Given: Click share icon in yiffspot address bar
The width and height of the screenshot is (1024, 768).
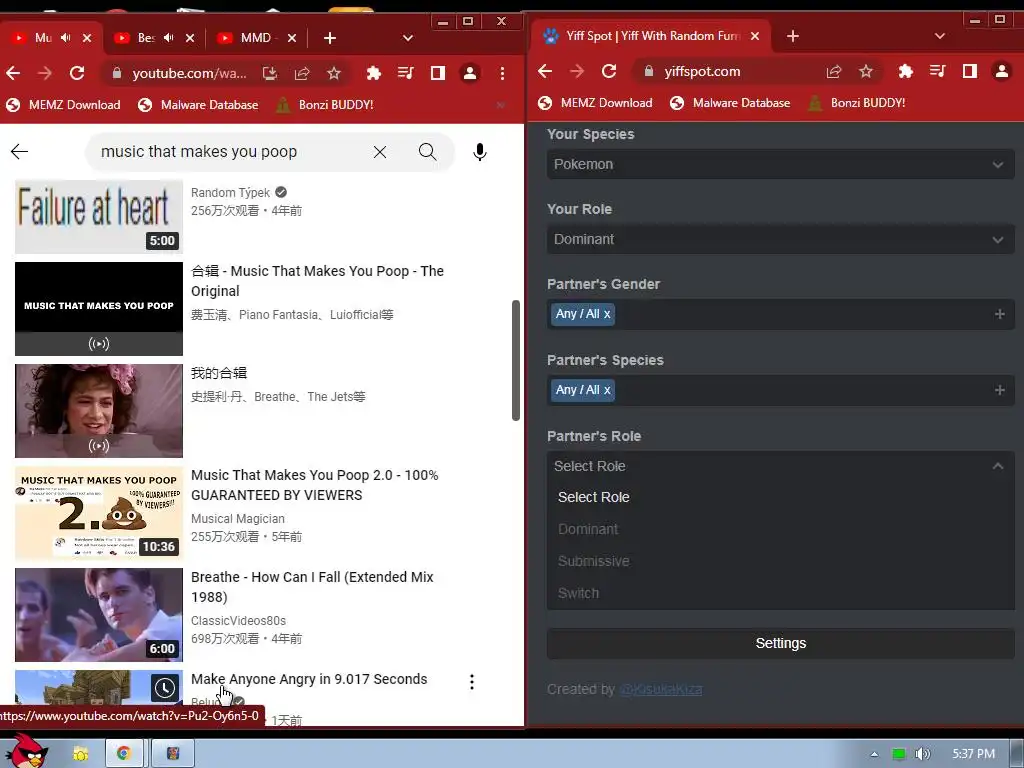Looking at the screenshot, I should (834, 71).
